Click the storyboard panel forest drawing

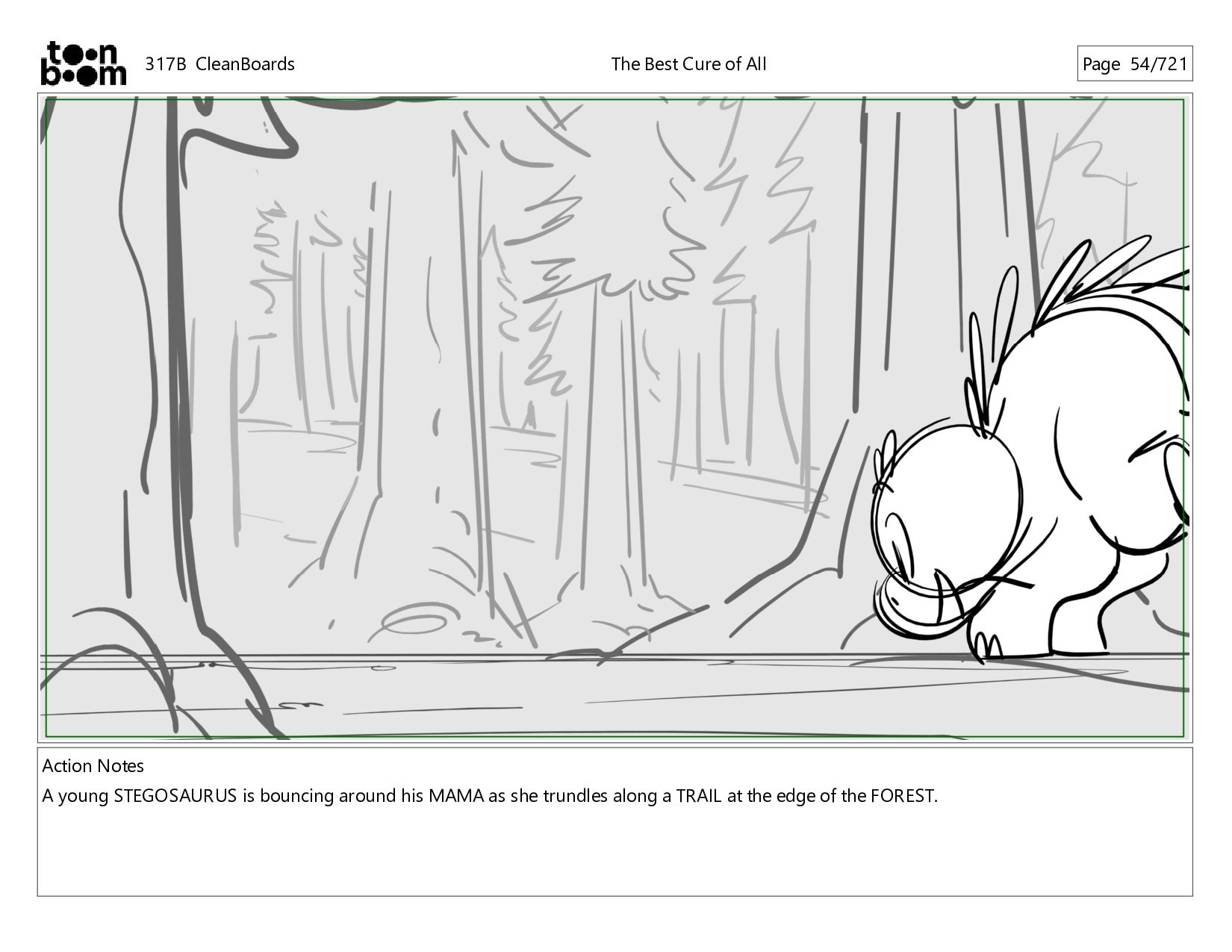click(x=615, y=418)
